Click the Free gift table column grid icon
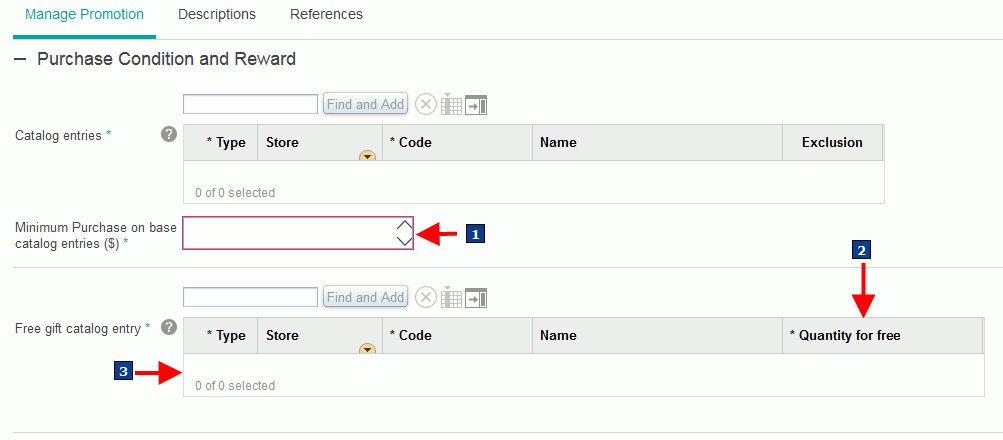 (451, 297)
